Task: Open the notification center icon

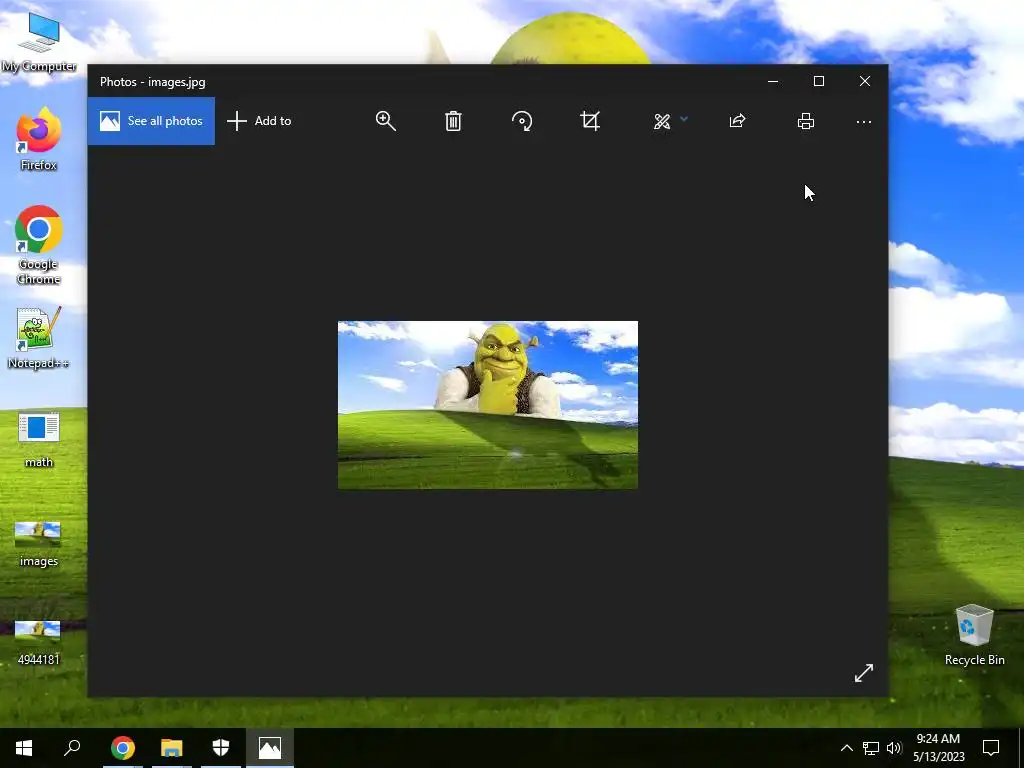Action: 991,748
